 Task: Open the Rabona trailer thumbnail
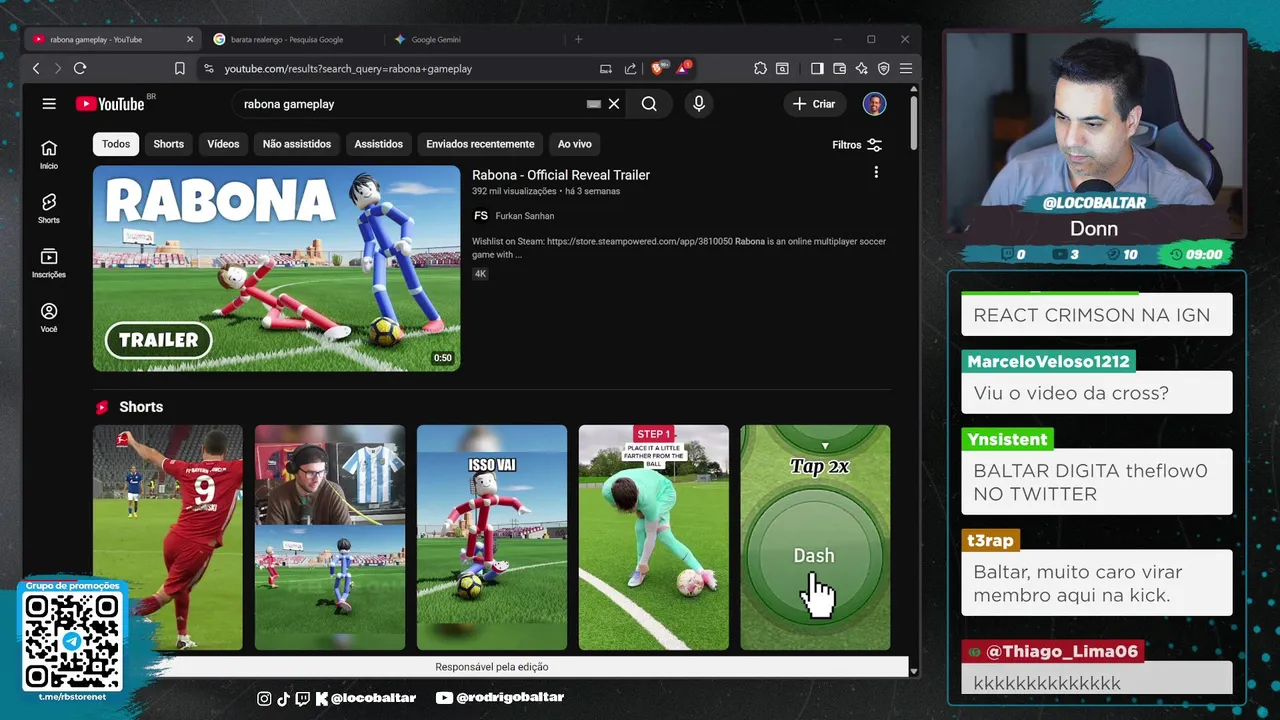pyautogui.click(x=277, y=268)
